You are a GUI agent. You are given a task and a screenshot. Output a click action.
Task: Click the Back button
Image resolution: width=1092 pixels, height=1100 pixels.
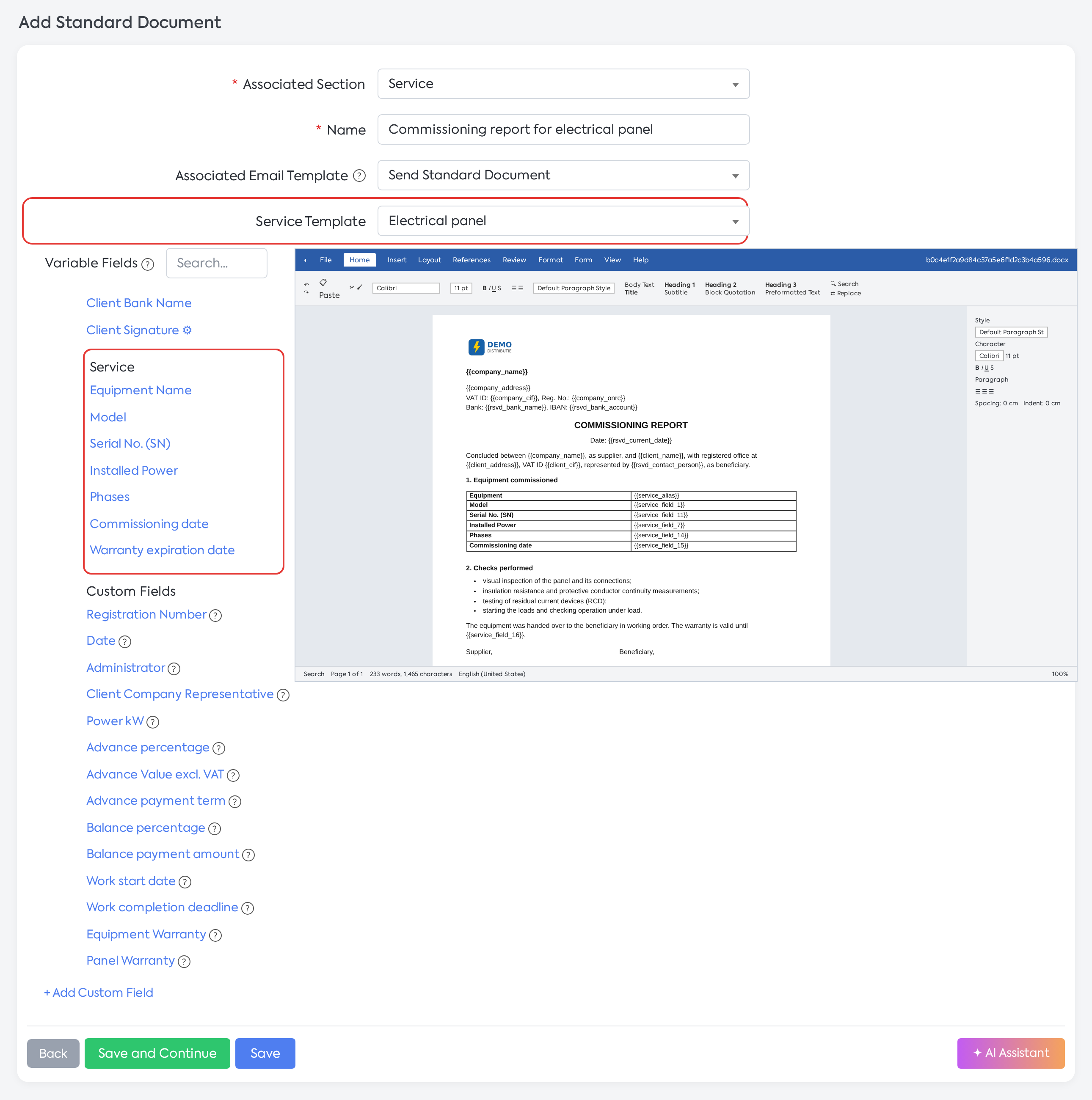(53, 1053)
